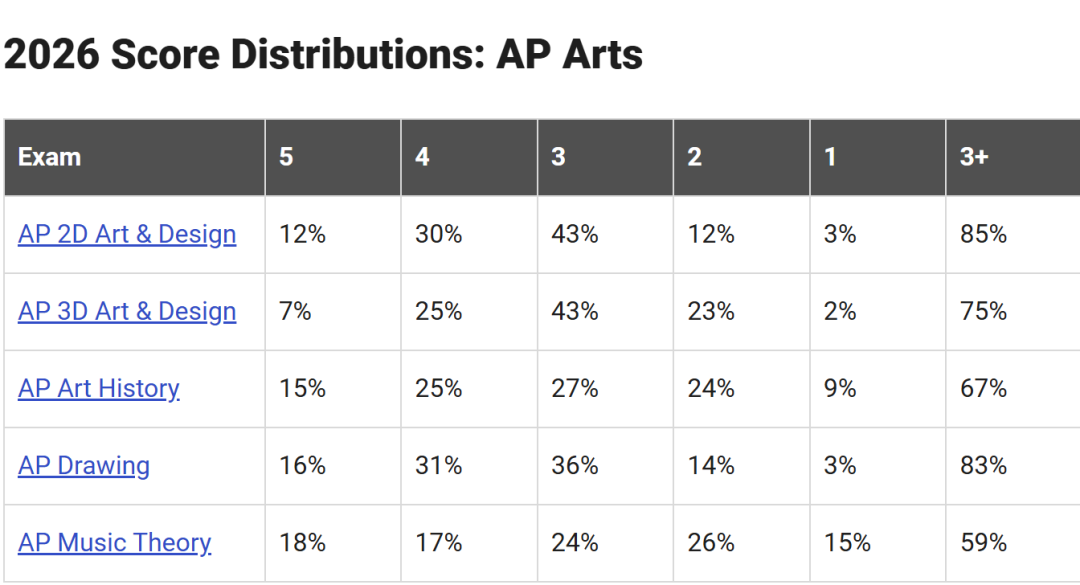Select AP 2D Art's 85% cell
The width and height of the screenshot is (1080, 585).
point(1012,234)
